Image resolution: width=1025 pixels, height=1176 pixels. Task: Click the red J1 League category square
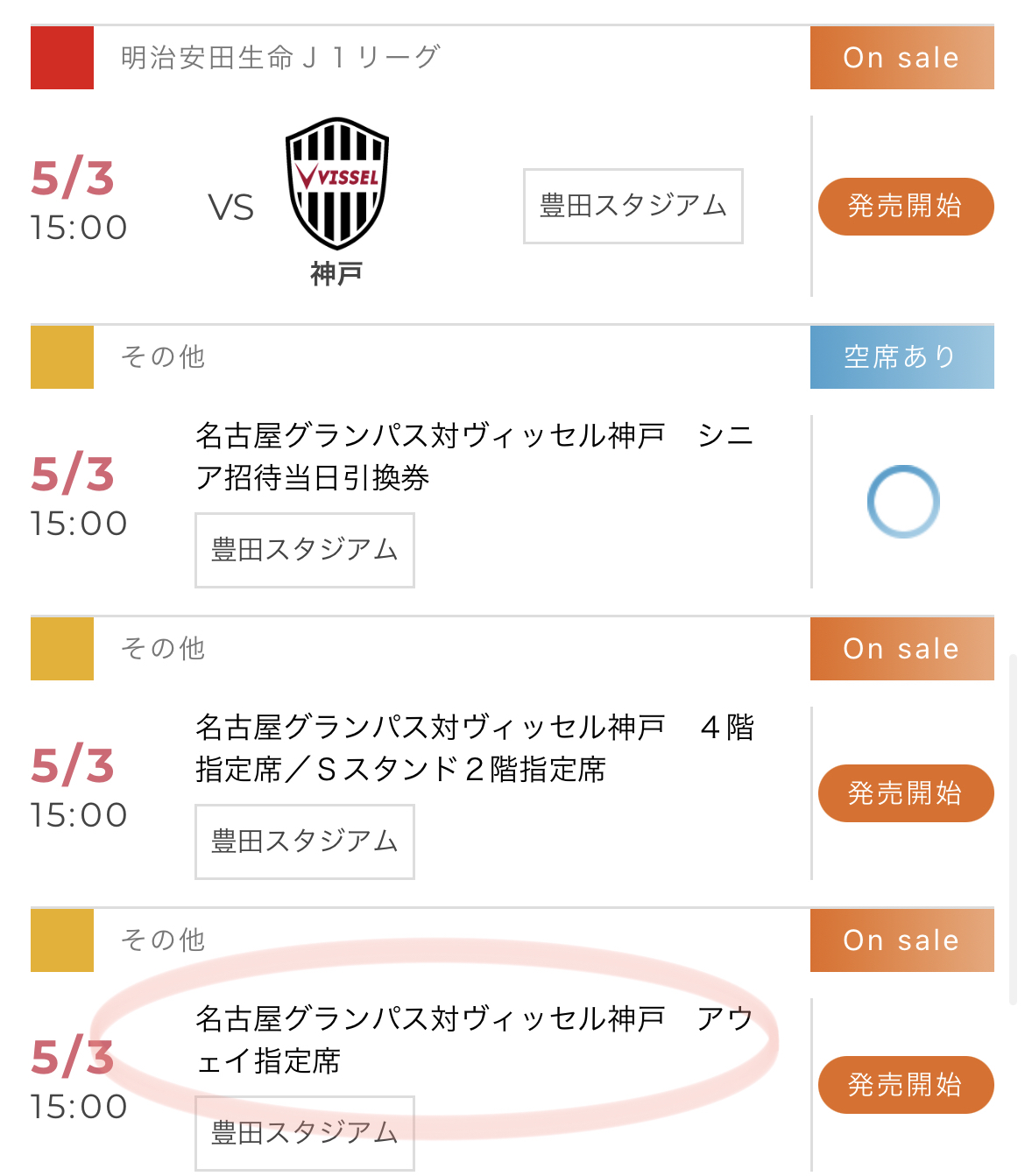62,58
